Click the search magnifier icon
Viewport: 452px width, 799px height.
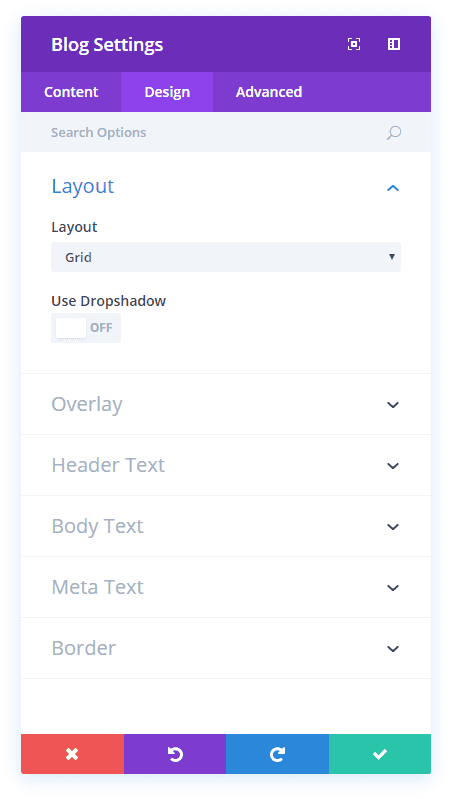tap(393, 133)
